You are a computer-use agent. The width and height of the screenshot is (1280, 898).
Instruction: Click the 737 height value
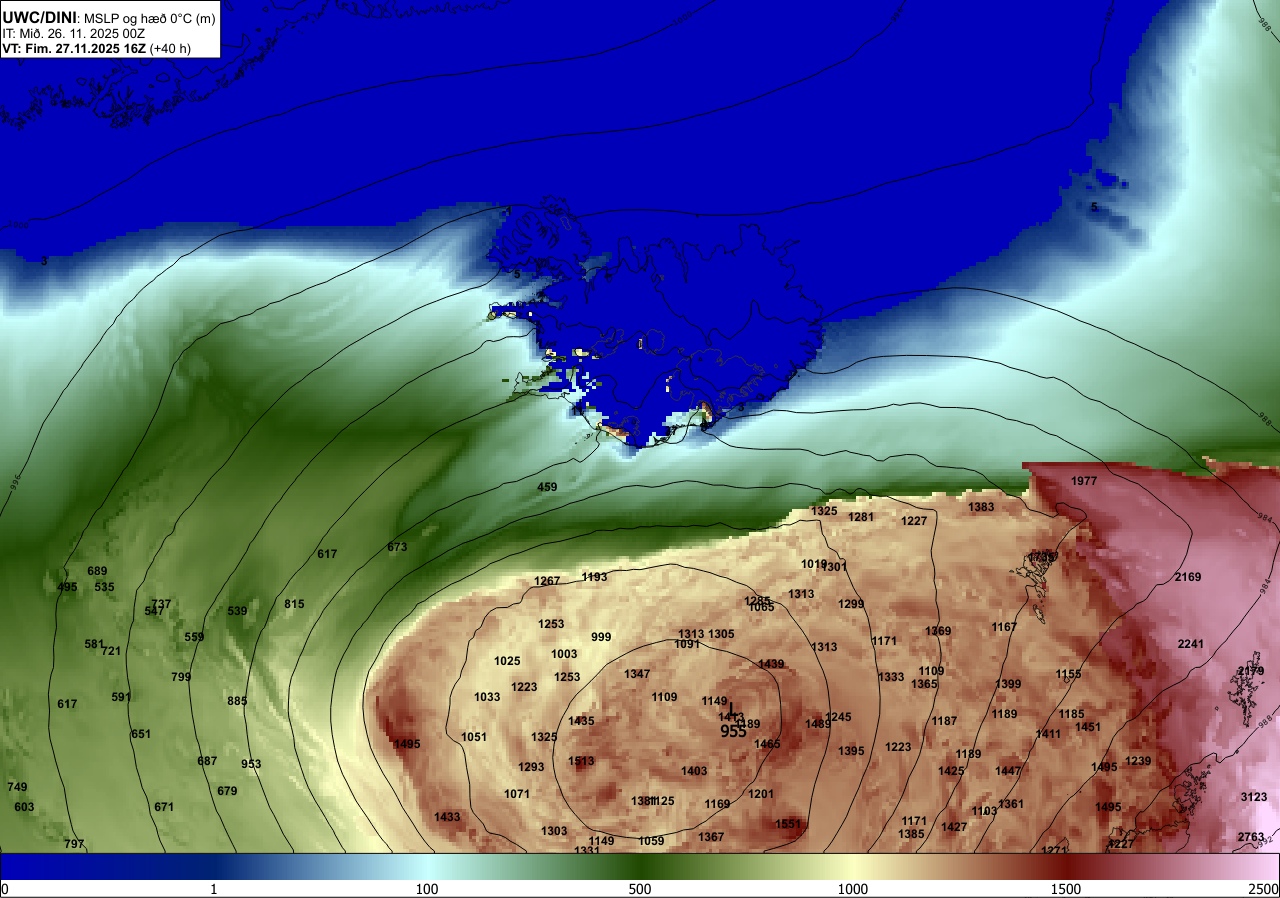(161, 604)
